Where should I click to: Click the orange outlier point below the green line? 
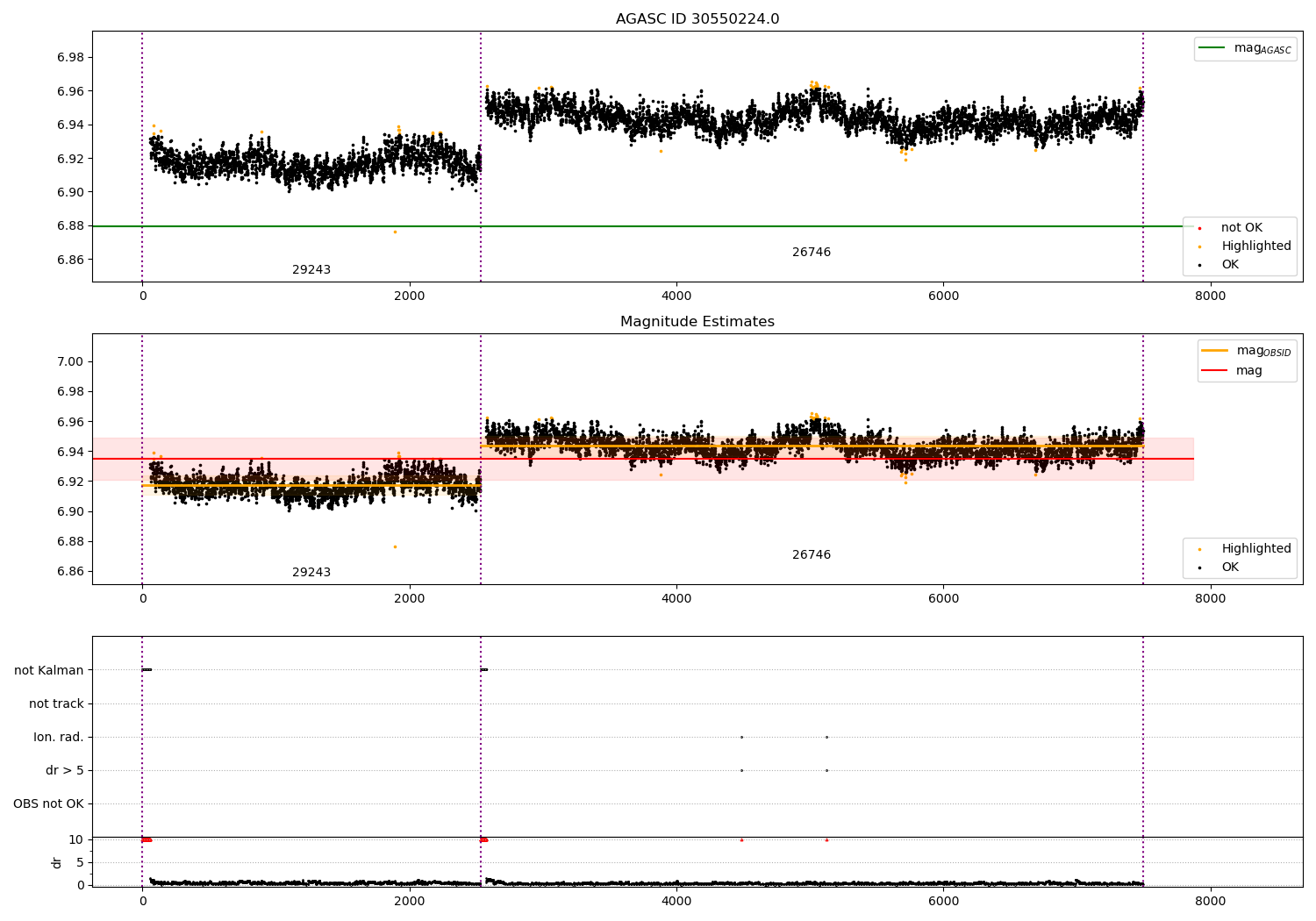coord(395,232)
